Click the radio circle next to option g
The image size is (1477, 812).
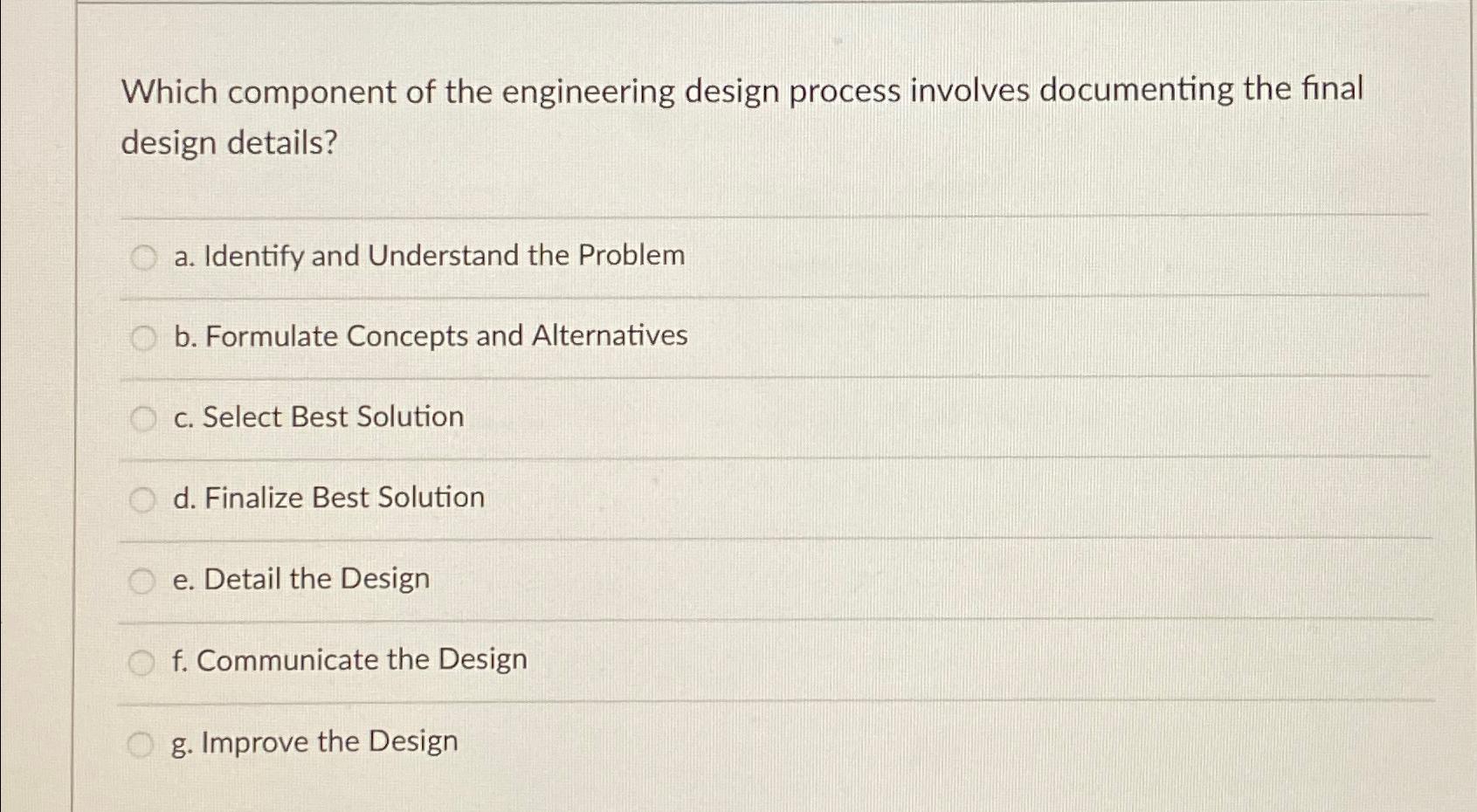142,743
